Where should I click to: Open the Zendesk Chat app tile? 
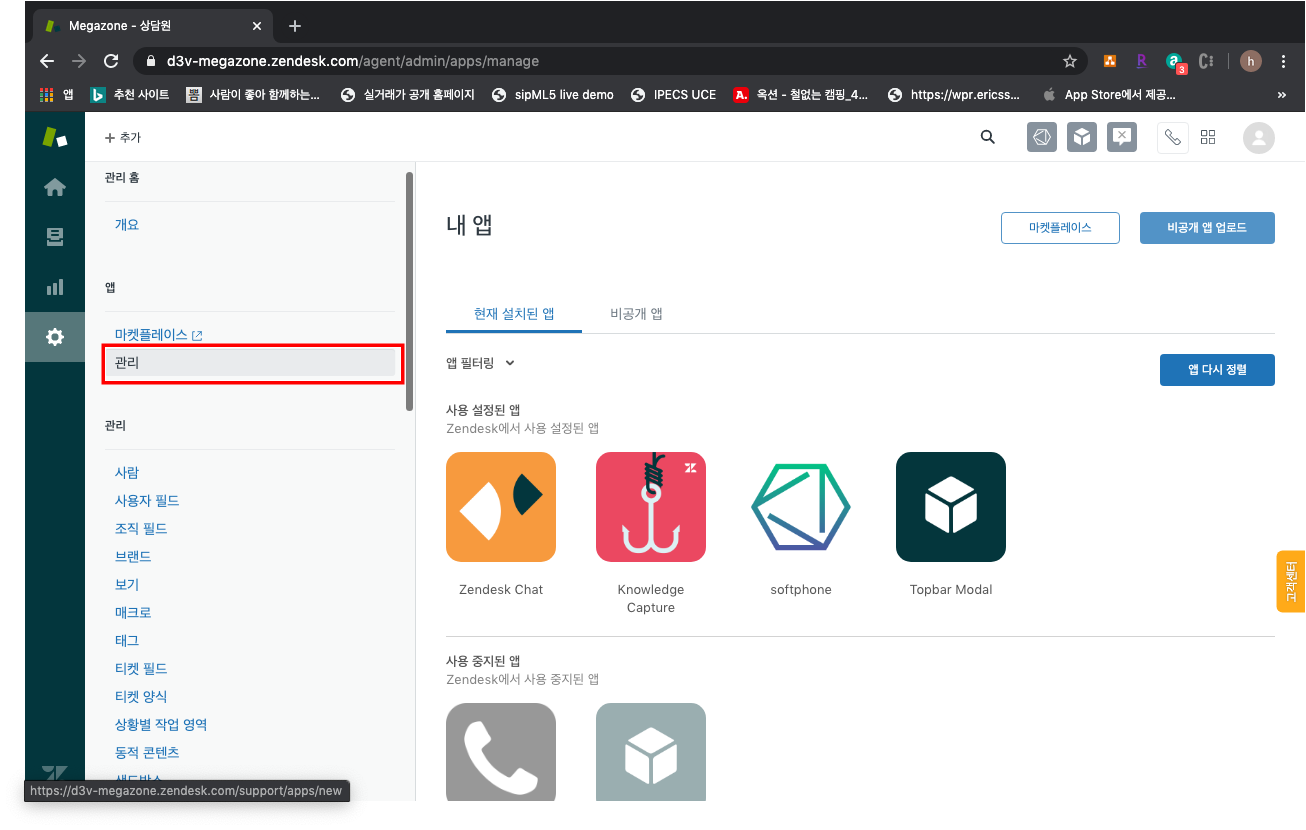pos(501,507)
